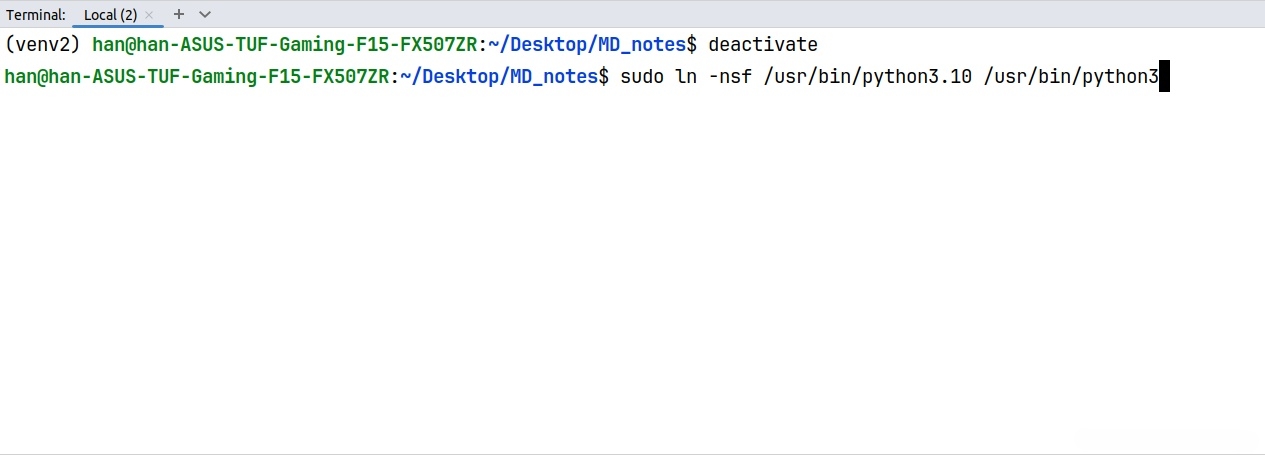Click the (venv2) prefix on first line
The image size is (1265, 455).
coord(44,45)
